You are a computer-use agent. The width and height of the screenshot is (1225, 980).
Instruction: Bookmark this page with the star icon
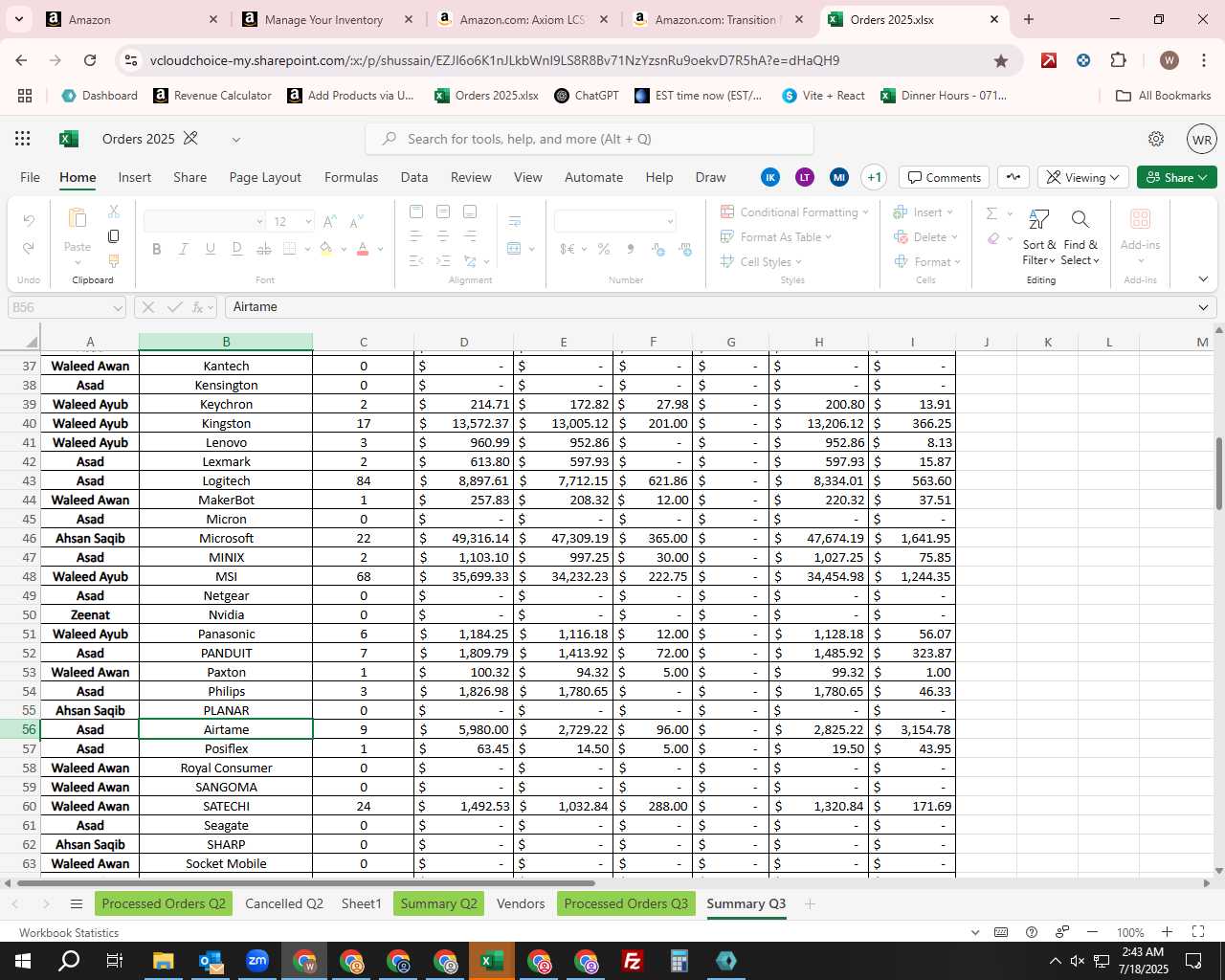coord(1001,60)
